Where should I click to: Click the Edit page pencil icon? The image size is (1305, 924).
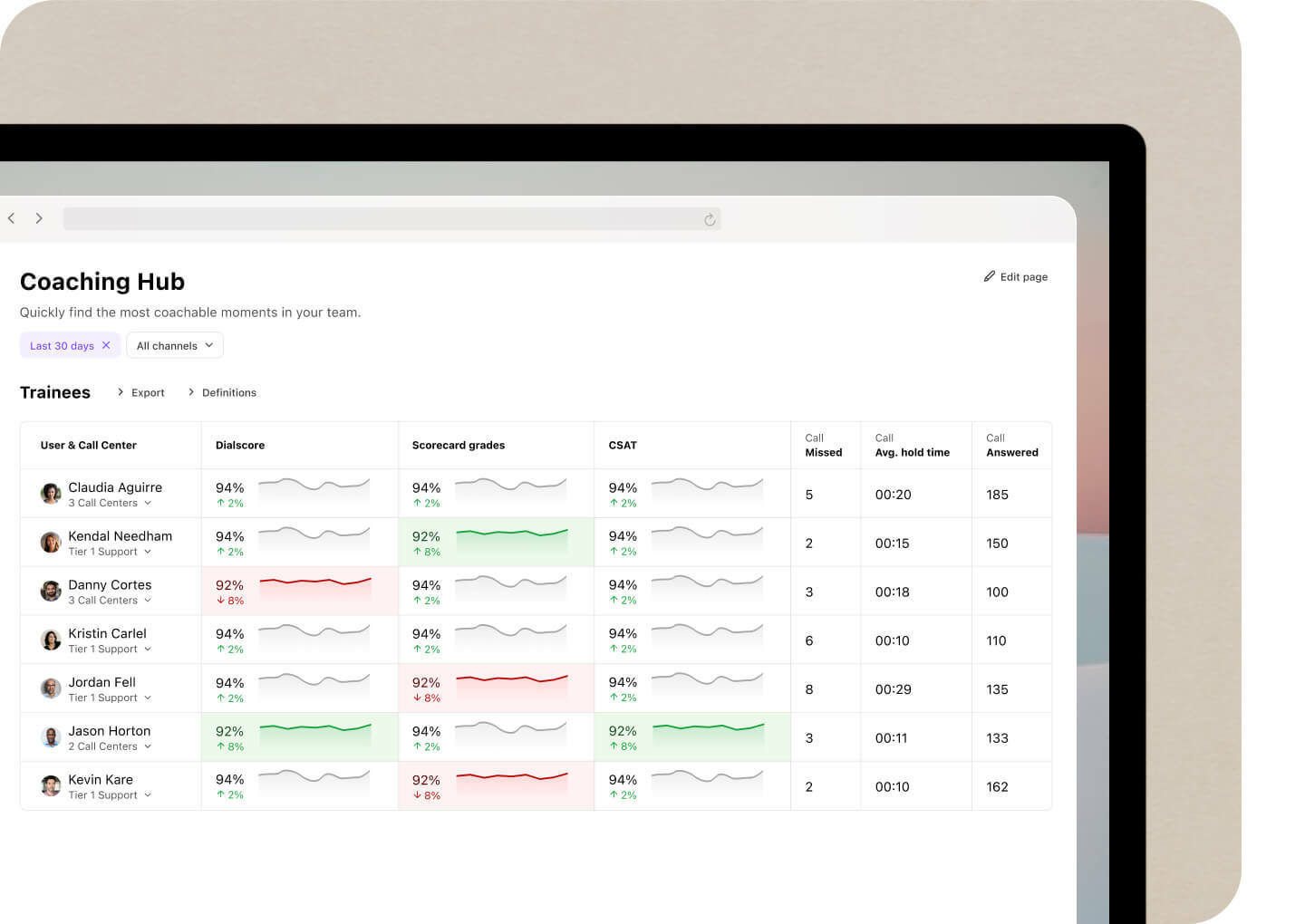(990, 276)
